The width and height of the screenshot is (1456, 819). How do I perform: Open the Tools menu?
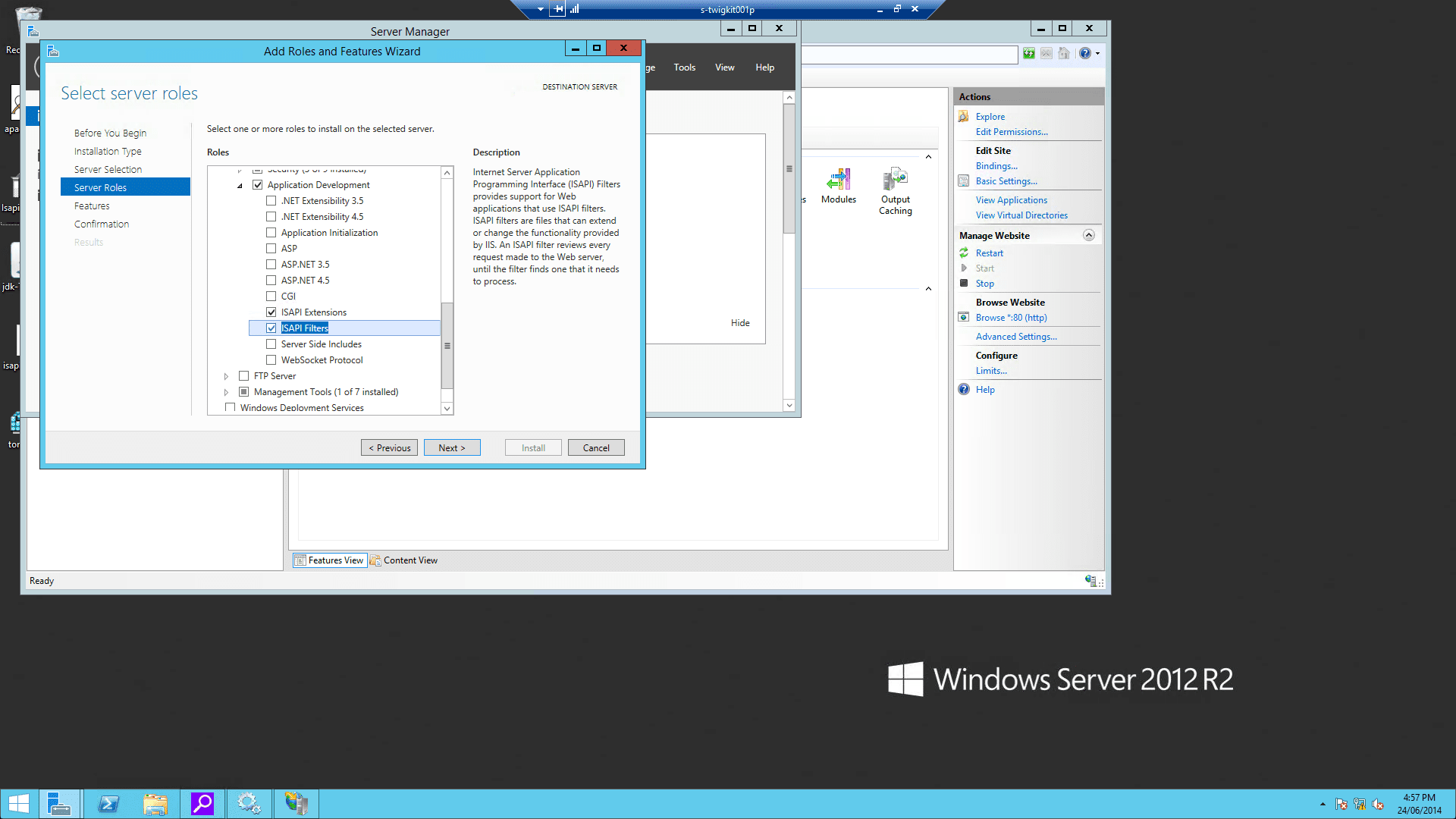(684, 67)
